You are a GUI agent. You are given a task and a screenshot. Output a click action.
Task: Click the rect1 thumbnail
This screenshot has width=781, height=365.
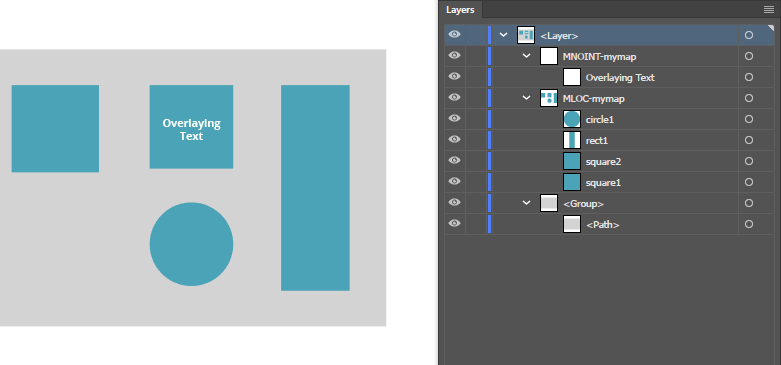tap(572, 140)
